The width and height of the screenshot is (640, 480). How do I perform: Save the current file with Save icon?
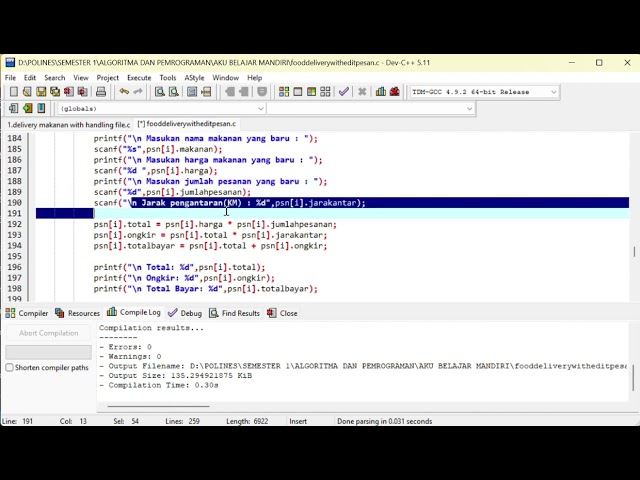[41, 92]
